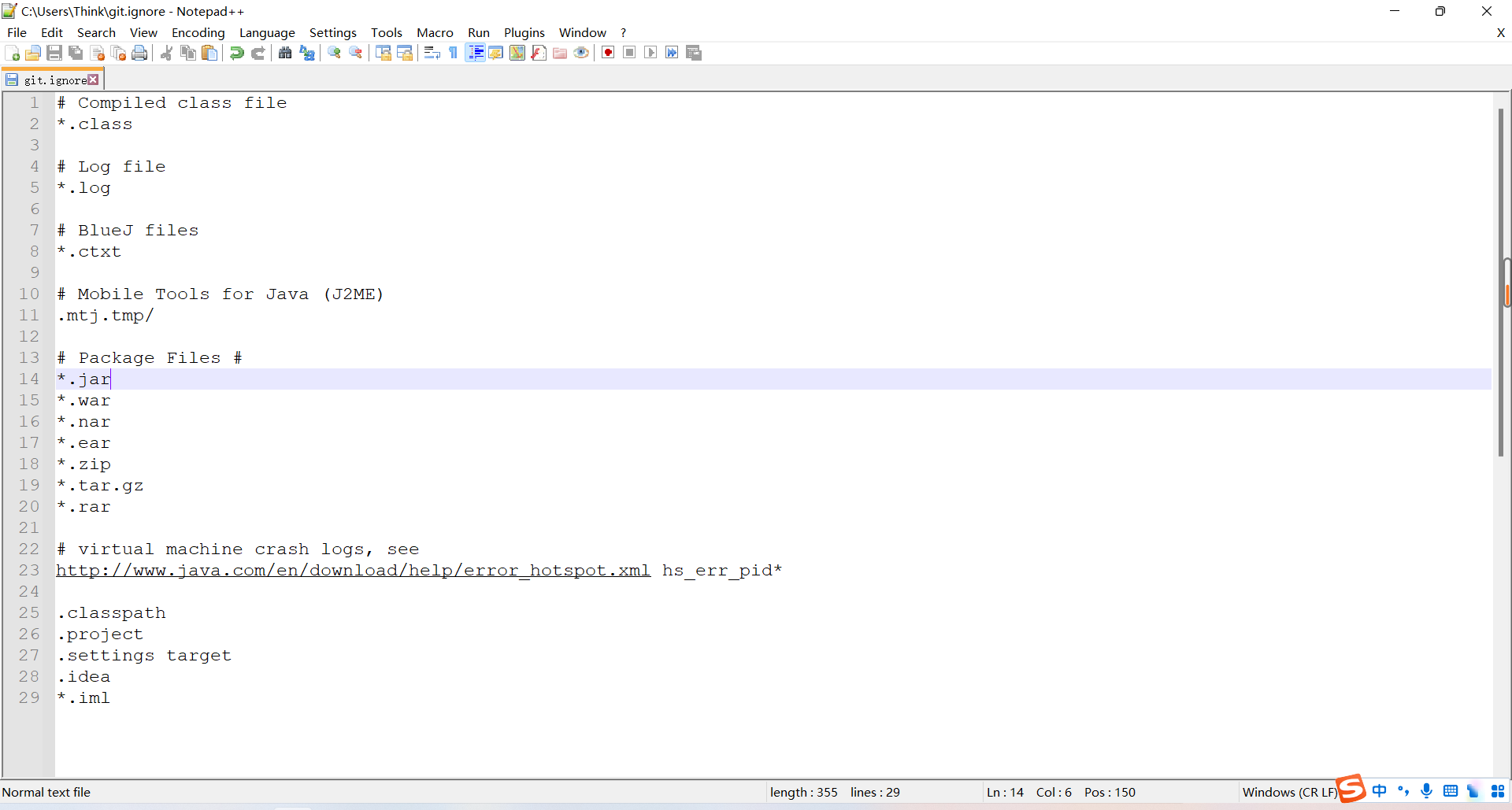1512x810 pixels.
Task: Open the Function List icon
Action: pyautogui.click(x=539, y=53)
